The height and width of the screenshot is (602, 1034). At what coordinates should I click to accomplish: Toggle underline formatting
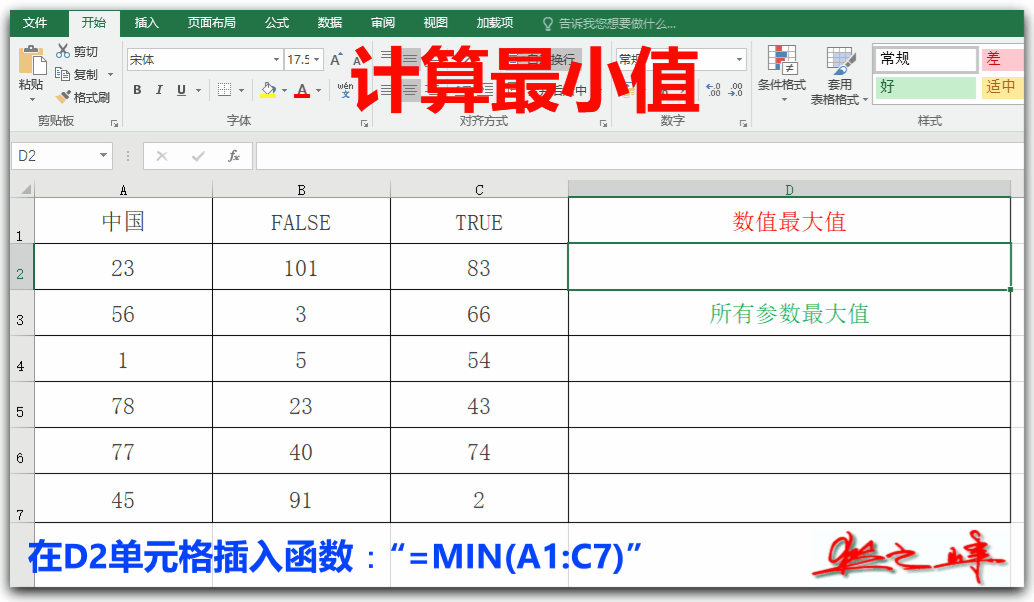click(181, 90)
